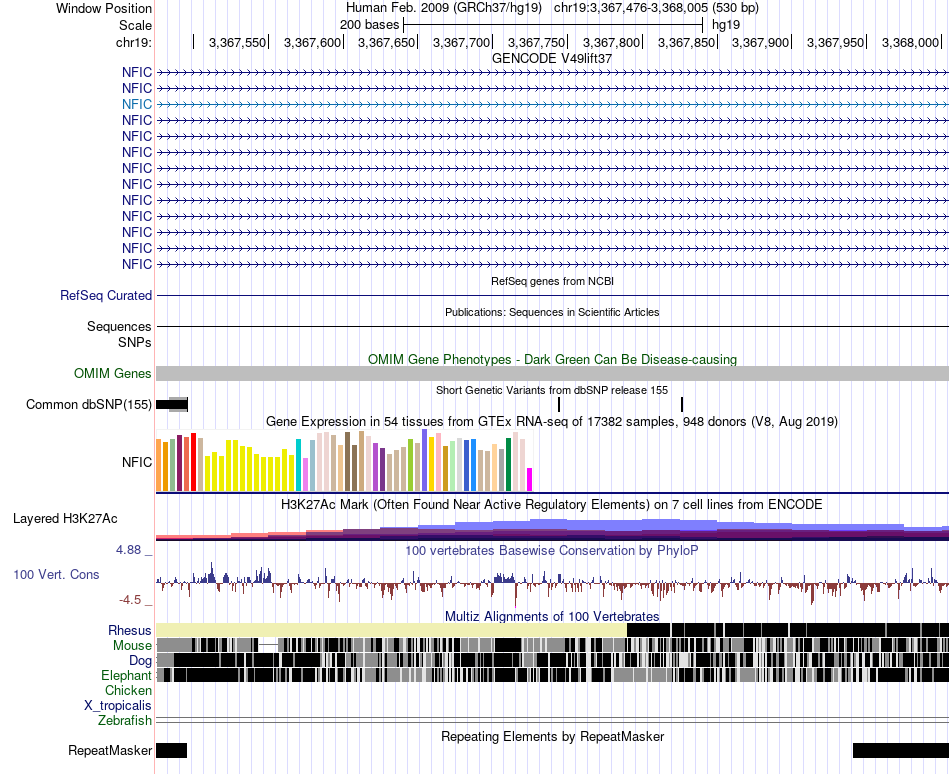The width and height of the screenshot is (950, 774).
Task: Click the Window Position label
Action: (104, 8)
